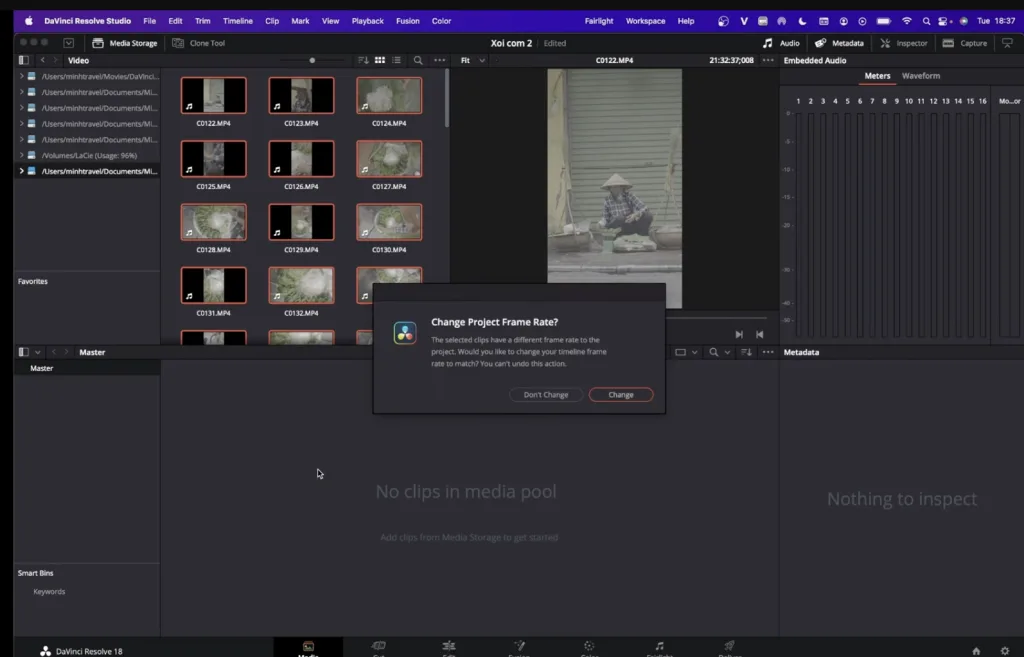Open the Fairlight menu
Screen dimensions: 1024x657
pyautogui.click(x=599, y=21)
